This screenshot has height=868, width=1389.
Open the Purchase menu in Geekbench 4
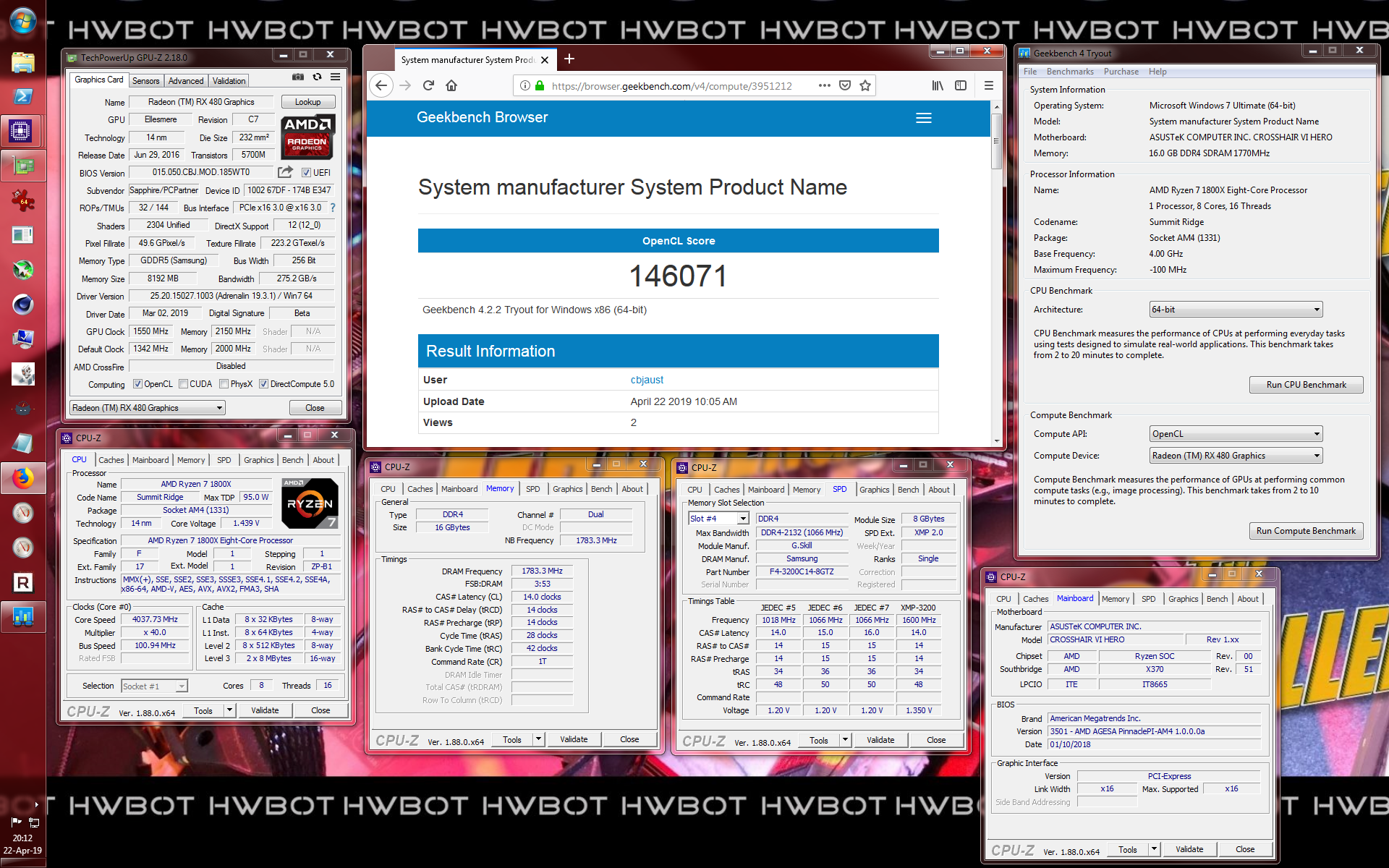click(1121, 72)
